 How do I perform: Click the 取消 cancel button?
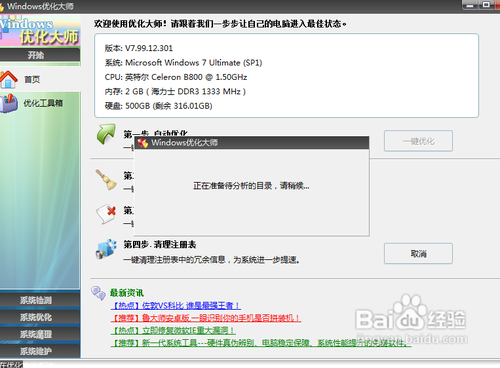[418, 254]
